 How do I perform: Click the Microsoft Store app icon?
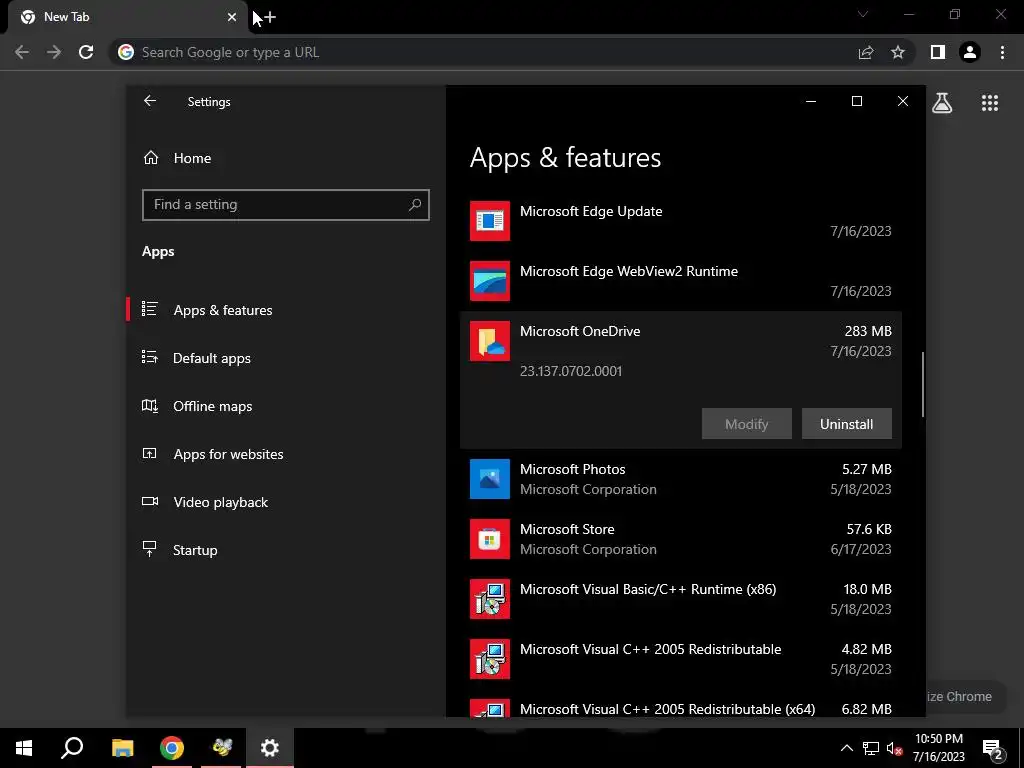[x=490, y=539]
